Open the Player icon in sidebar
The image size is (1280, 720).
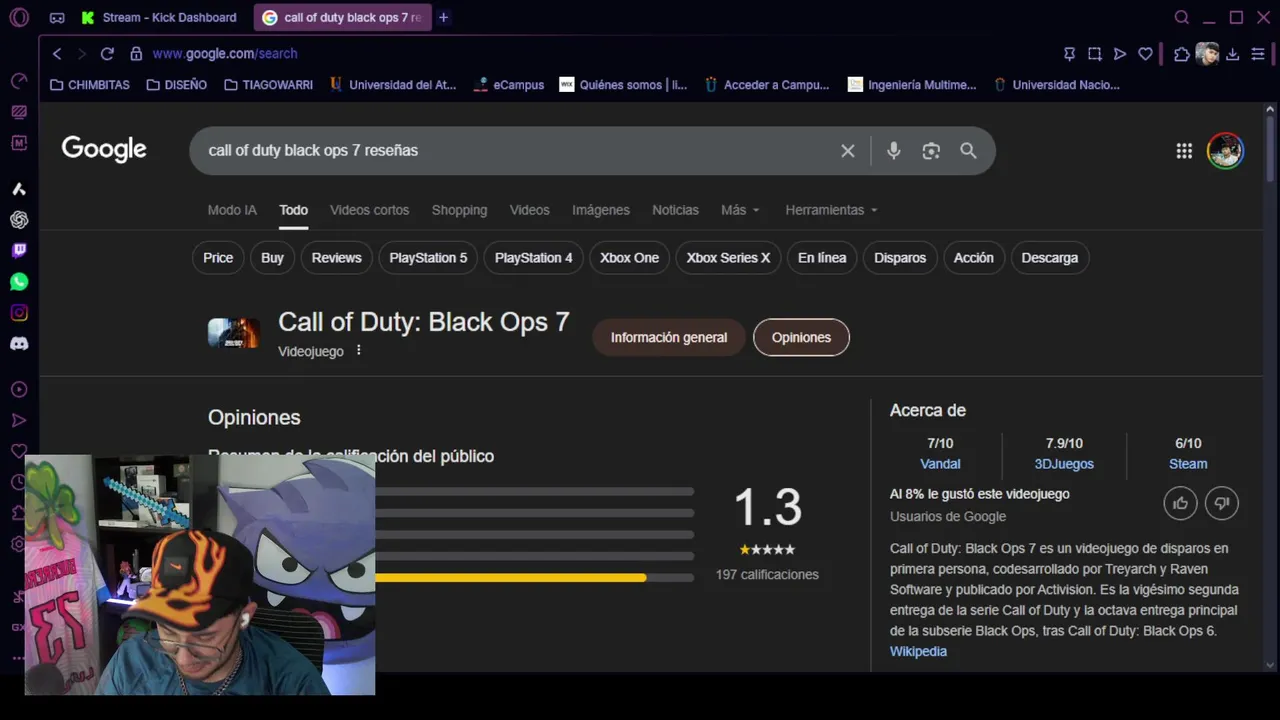(19, 390)
